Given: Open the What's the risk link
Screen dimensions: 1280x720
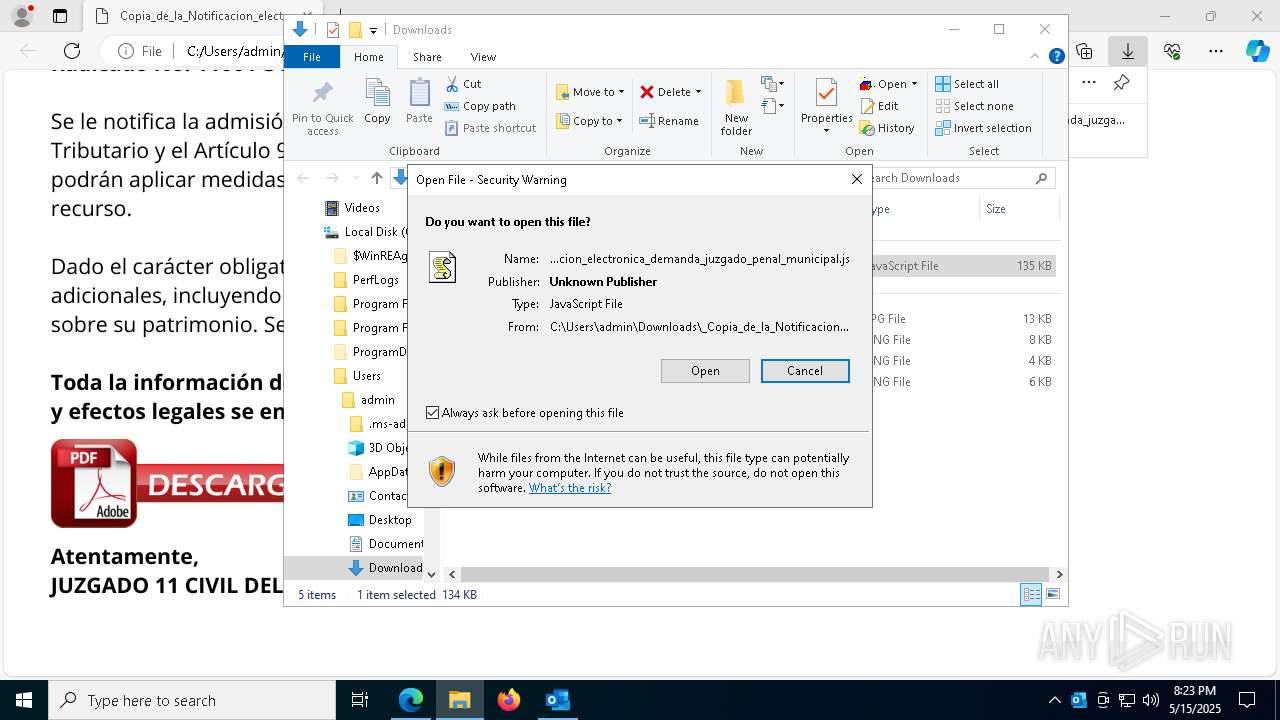Looking at the screenshot, I should coord(570,488).
